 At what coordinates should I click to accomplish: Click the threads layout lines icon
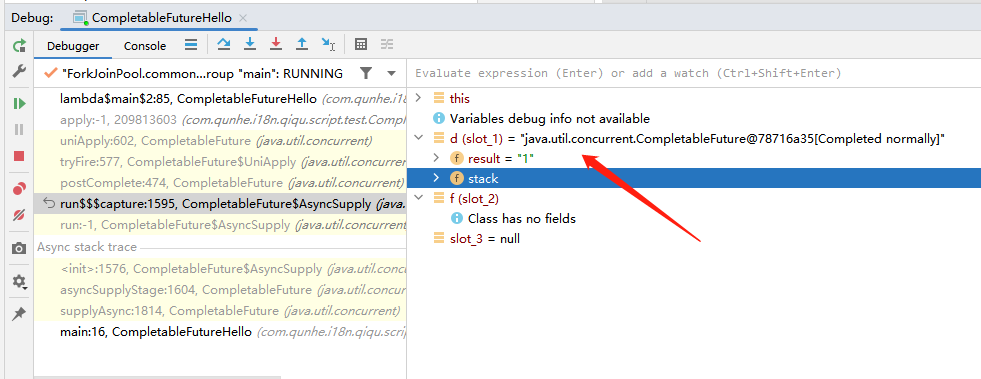pyautogui.click(x=191, y=44)
